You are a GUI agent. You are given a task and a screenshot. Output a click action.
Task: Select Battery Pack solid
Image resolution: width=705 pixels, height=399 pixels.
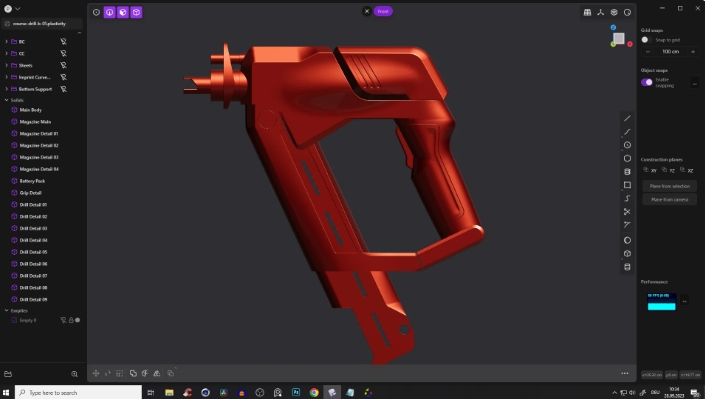coord(32,181)
